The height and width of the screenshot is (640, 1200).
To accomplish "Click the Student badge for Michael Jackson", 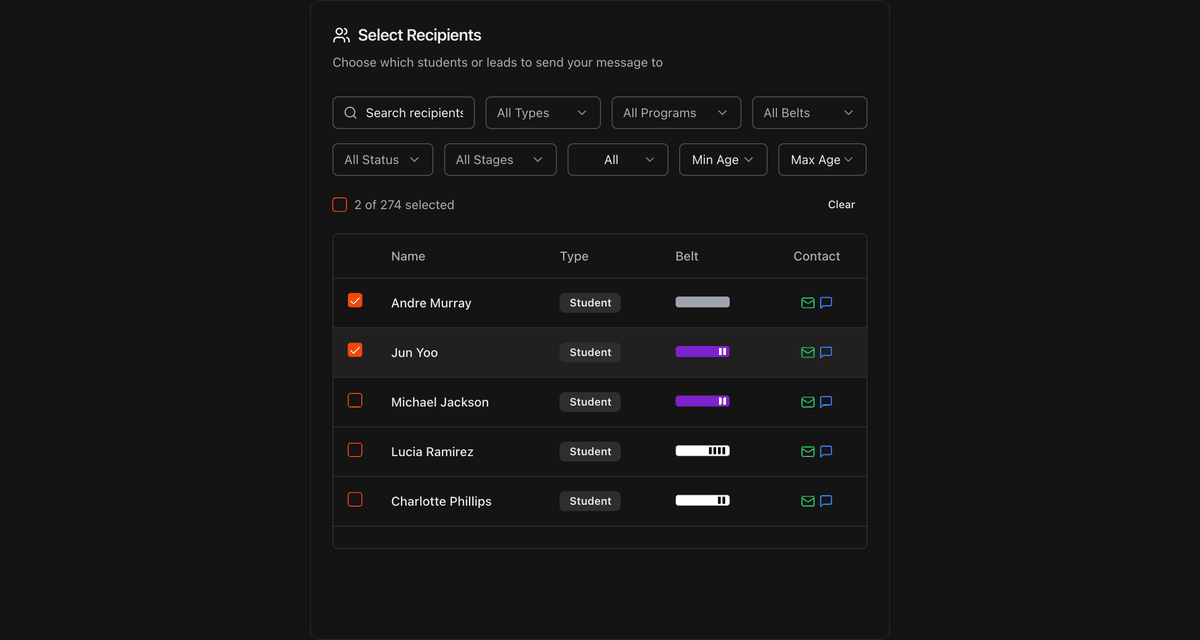I will pyautogui.click(x=590, y=402).
